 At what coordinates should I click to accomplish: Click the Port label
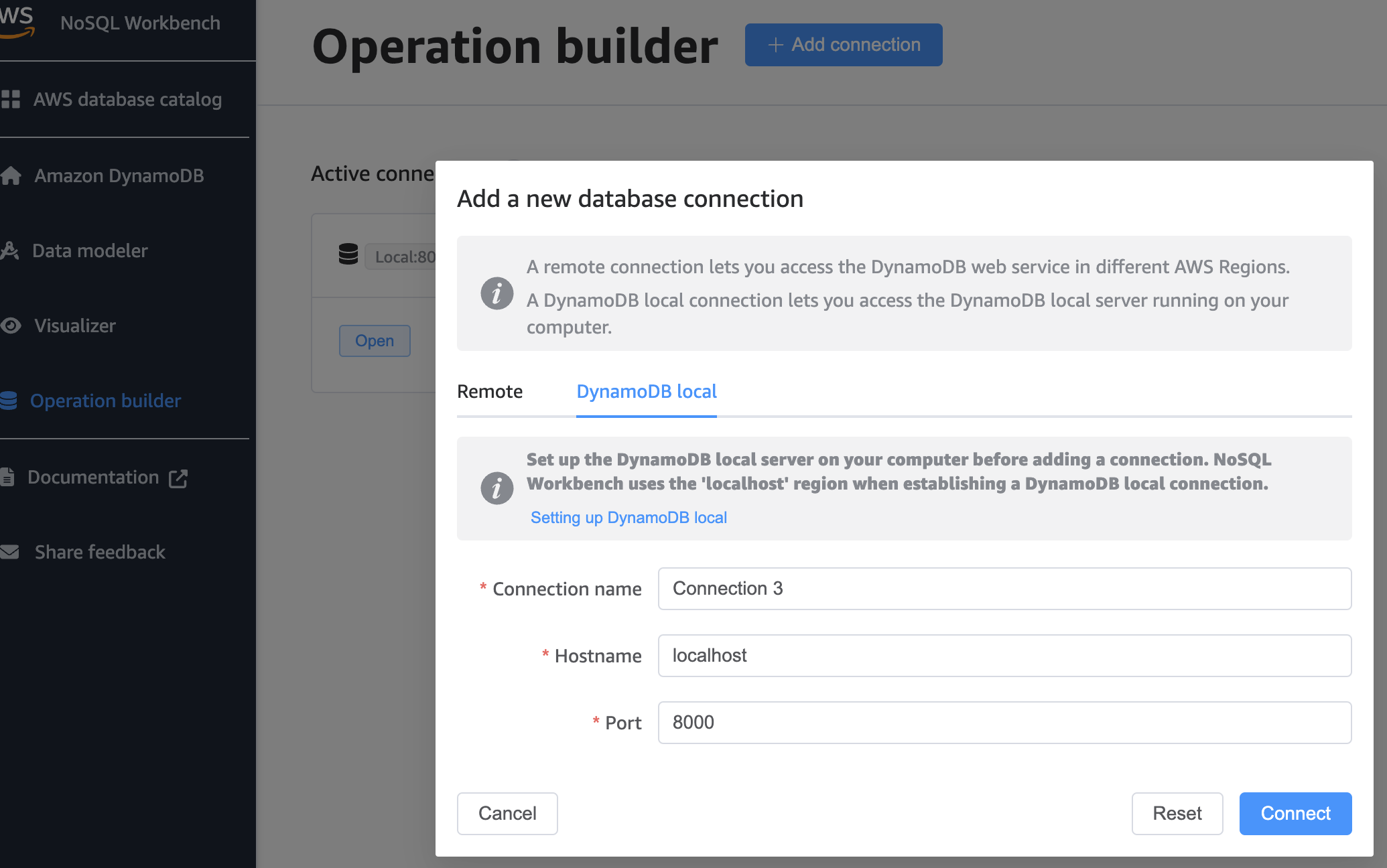pos(623,723)
